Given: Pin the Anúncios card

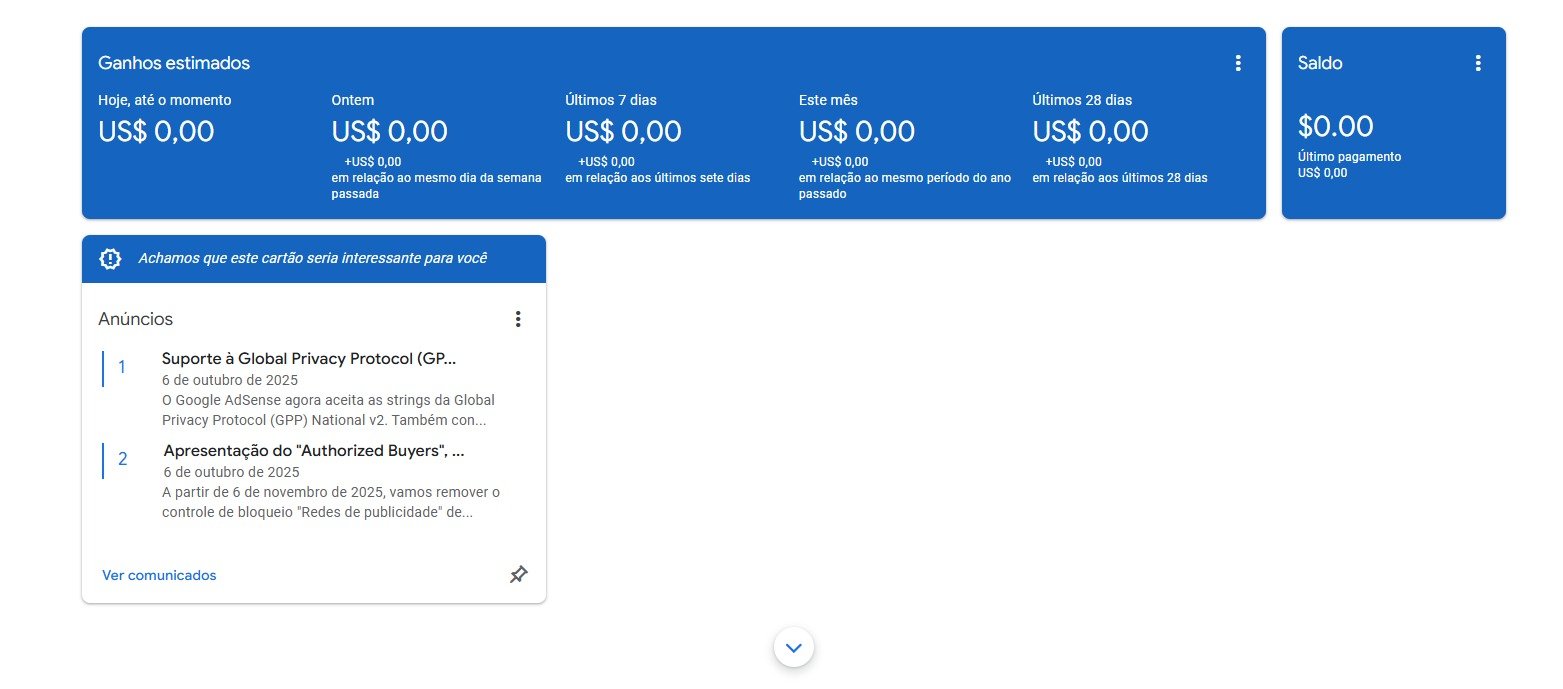Looking at the screenshot, I should click(x=518, y=575).
